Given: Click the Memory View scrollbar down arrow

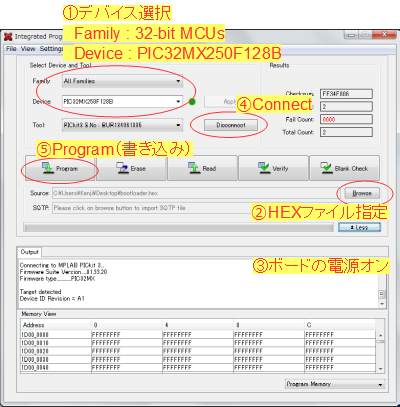Looking at the screenshot, I should pyautogui.click(x=381, y=369).
